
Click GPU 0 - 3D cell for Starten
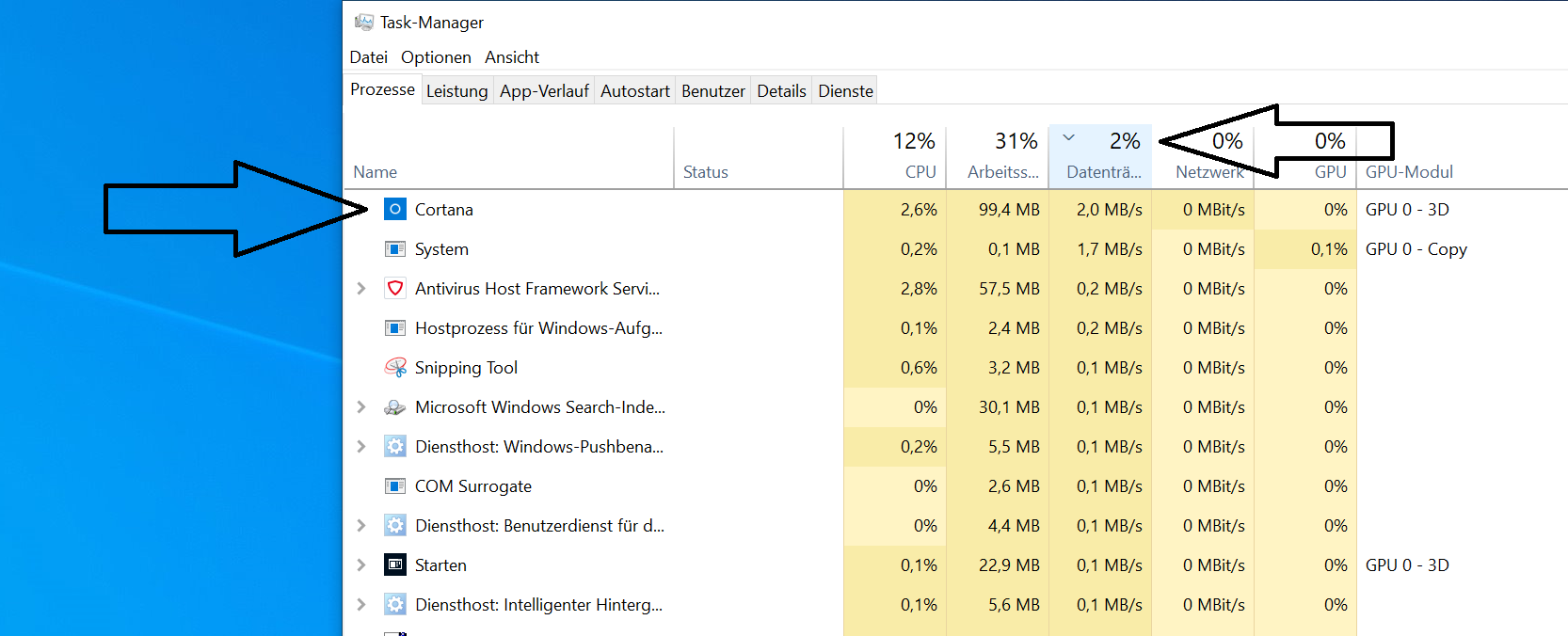pyautogui.click(x=1407, y=565)
